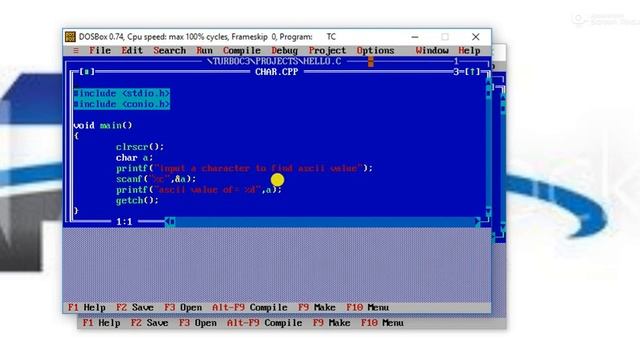640x360 pixels.
Task: Click the window number 3 indicator
Action: [456, 72]
